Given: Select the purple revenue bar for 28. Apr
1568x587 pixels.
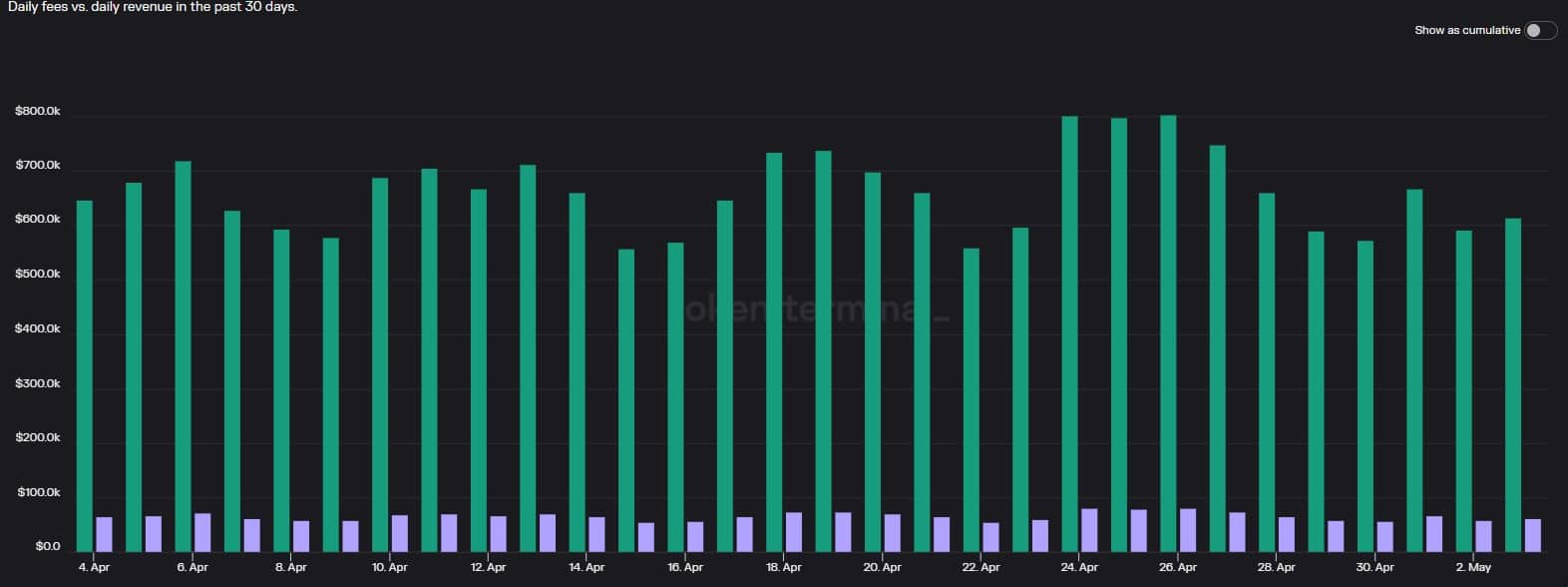Looking at the screenshot, I should pos(1287,534).
